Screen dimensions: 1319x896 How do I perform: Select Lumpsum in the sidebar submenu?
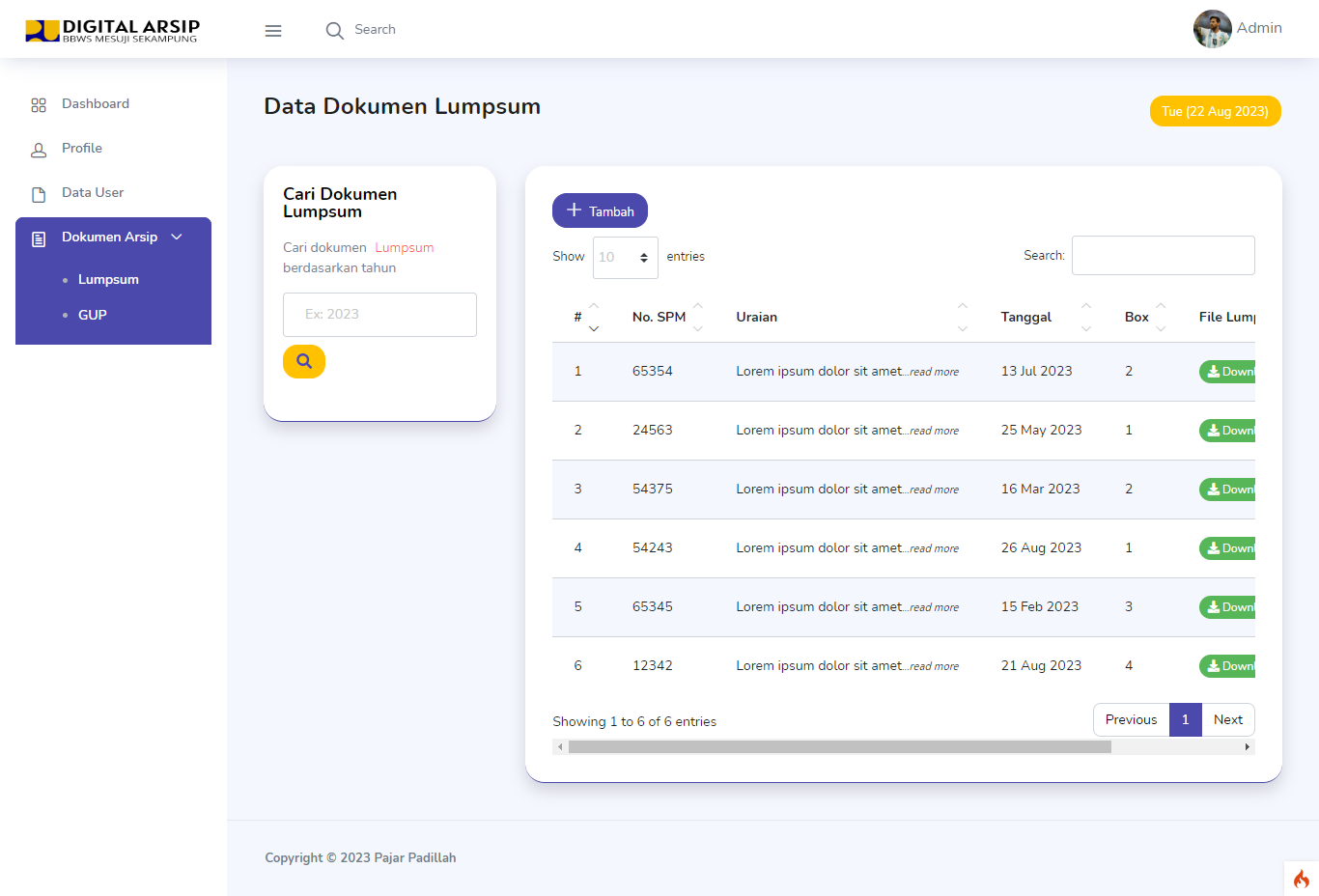[108, 279]
